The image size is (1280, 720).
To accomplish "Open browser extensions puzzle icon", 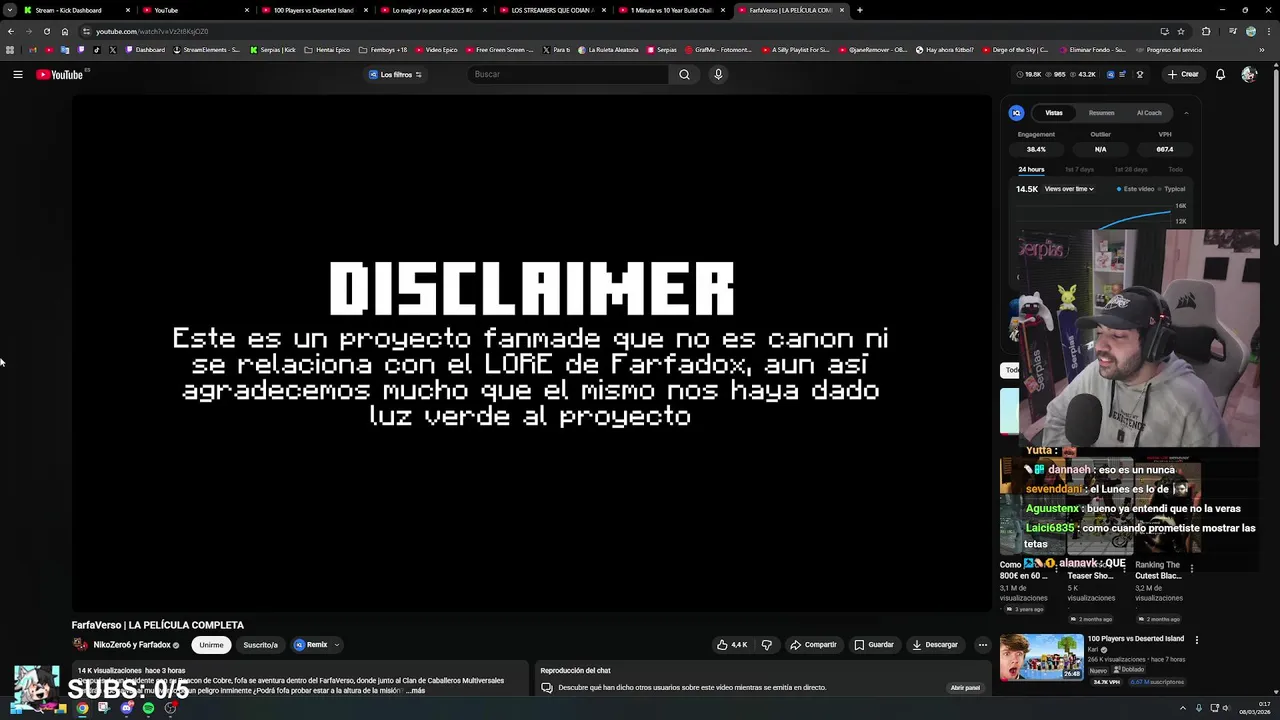I will click(1205, 31).
